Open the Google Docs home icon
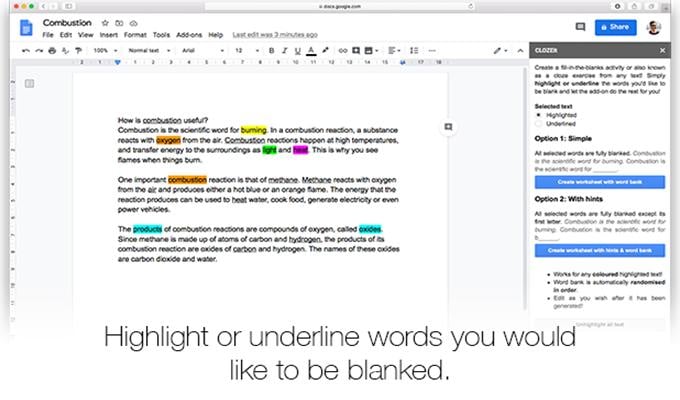Image resolution: width=680 pixels, height=400 pixels. coord(26,28)
